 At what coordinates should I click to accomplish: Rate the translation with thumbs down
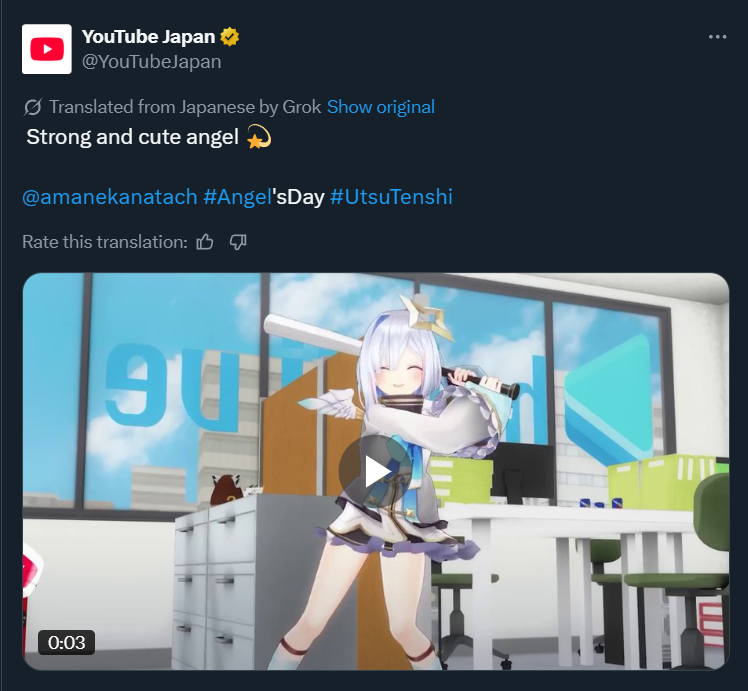point(238,242)
